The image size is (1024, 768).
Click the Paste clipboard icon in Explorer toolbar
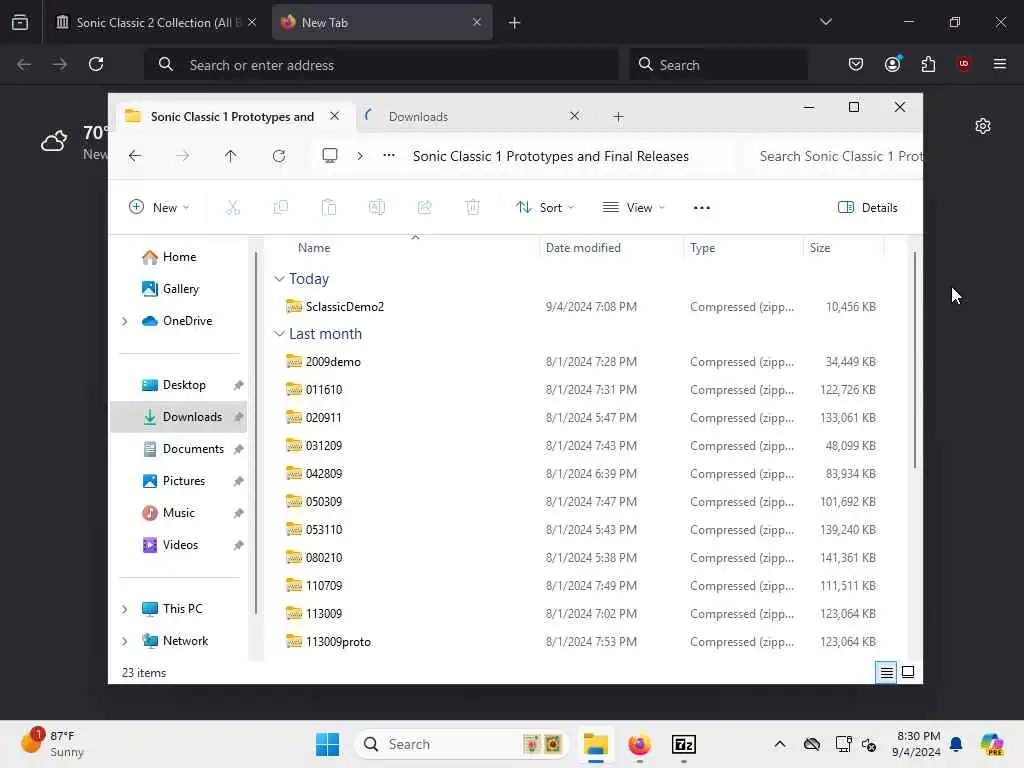click(x=328, y=208)
